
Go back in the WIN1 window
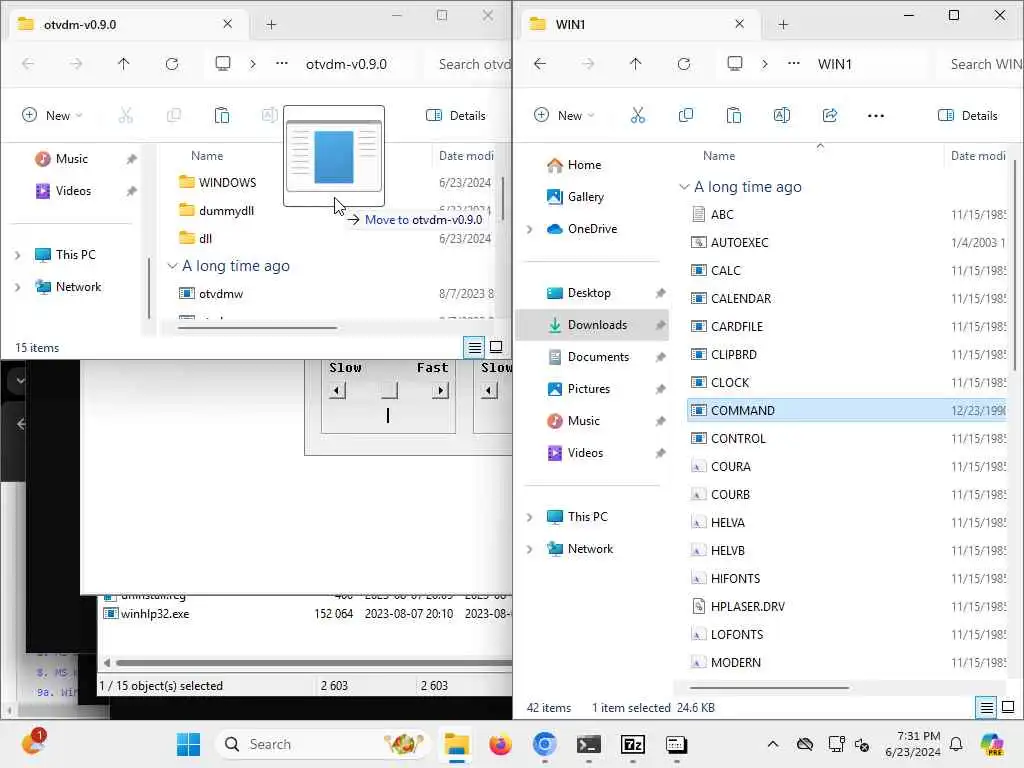tap(539, 64)
